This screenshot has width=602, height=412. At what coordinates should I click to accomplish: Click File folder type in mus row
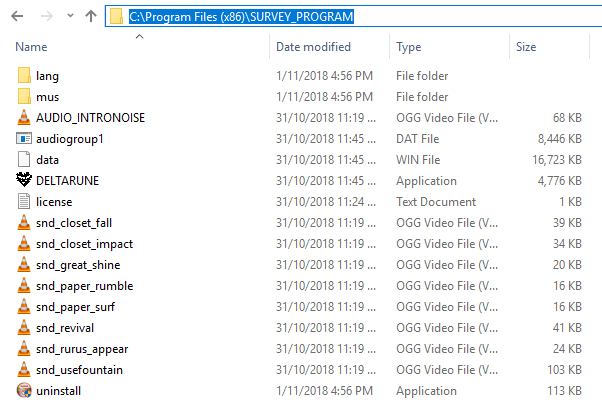pyautogui.click(x=422, y=97)
